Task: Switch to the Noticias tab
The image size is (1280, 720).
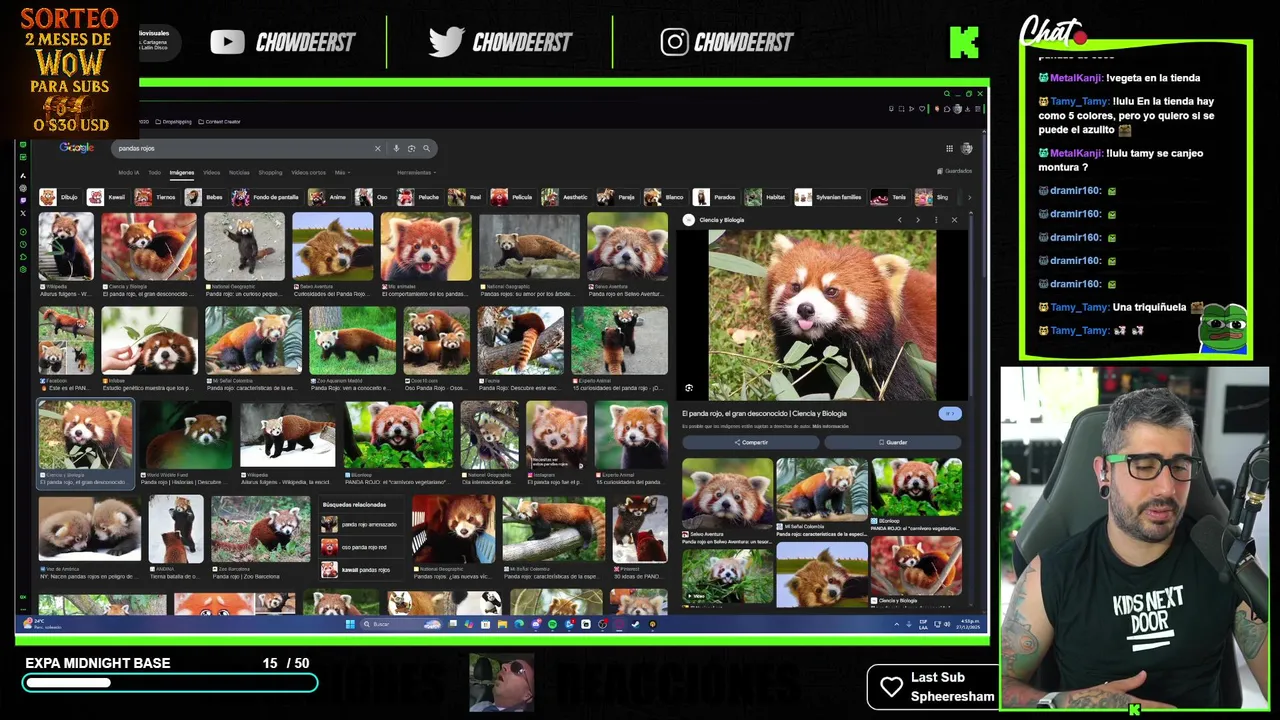Action: (239, 172)
